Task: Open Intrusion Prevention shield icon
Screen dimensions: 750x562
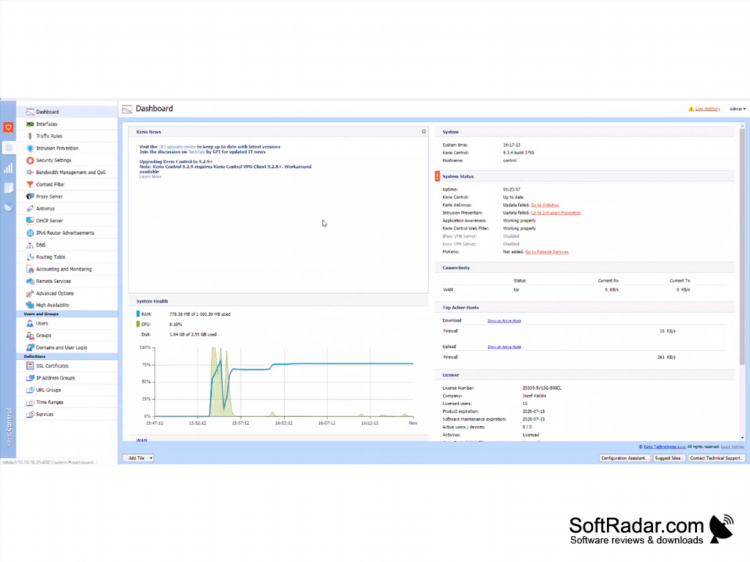Action: [x=30, y=148]
